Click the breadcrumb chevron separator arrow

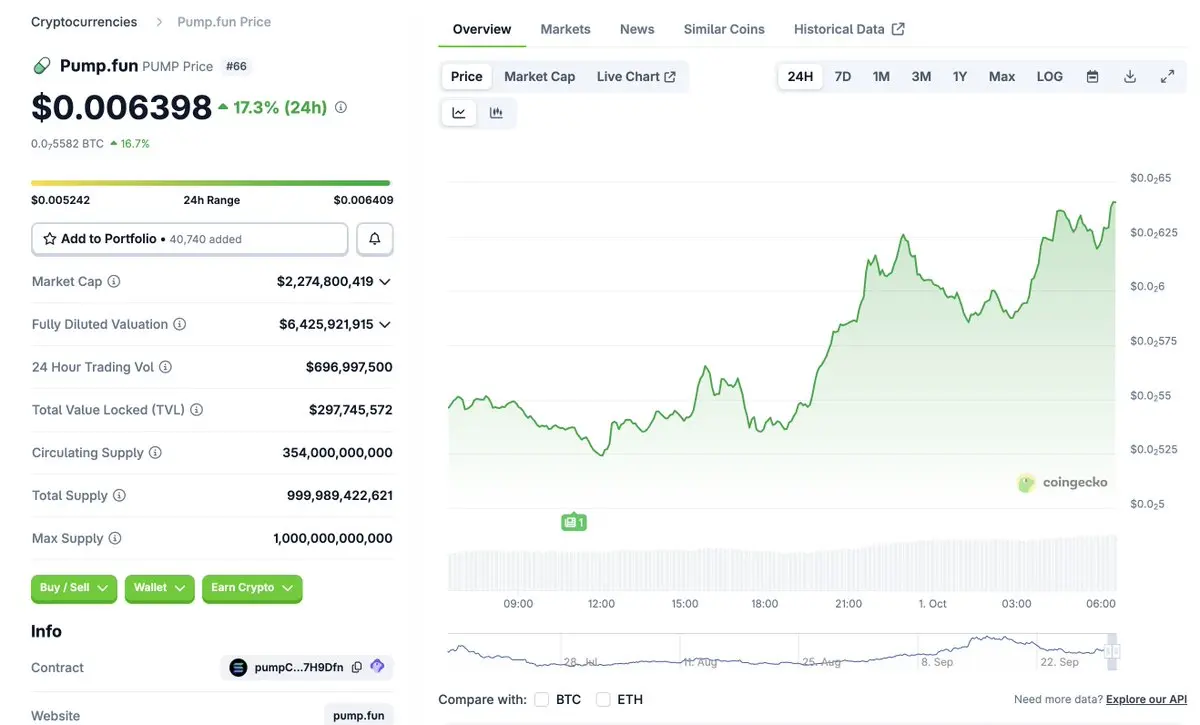click(x=158, y=22)
